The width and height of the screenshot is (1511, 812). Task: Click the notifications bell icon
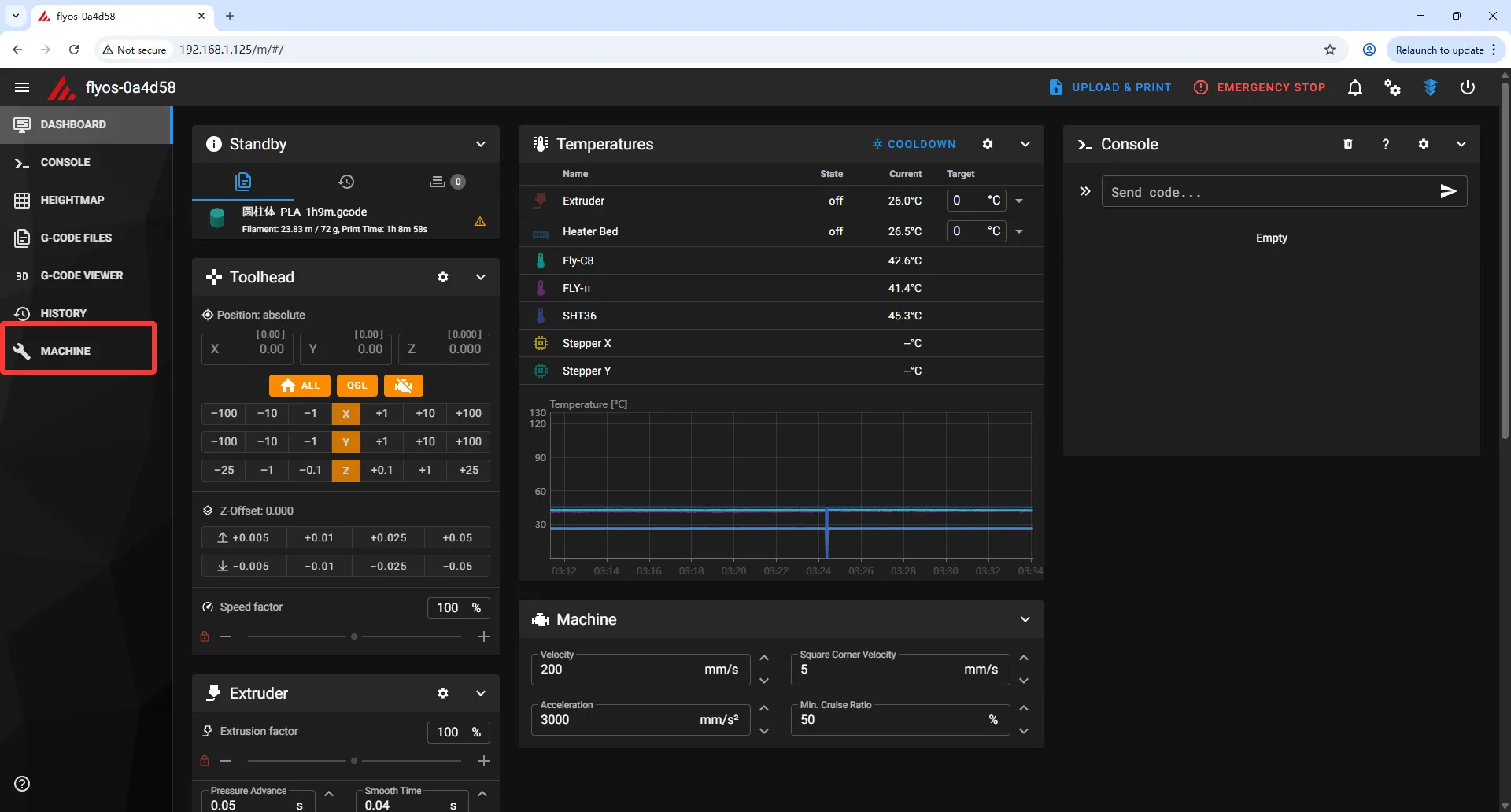pyautogui.click(x=1354, y=87)
